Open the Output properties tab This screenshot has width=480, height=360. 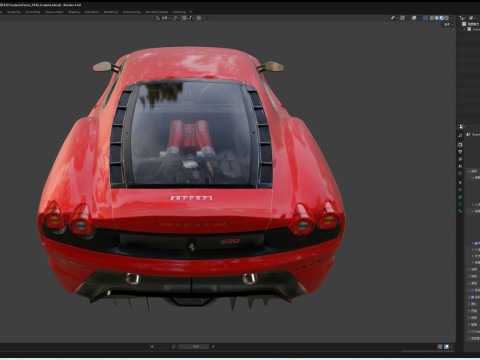coord(460,152)
